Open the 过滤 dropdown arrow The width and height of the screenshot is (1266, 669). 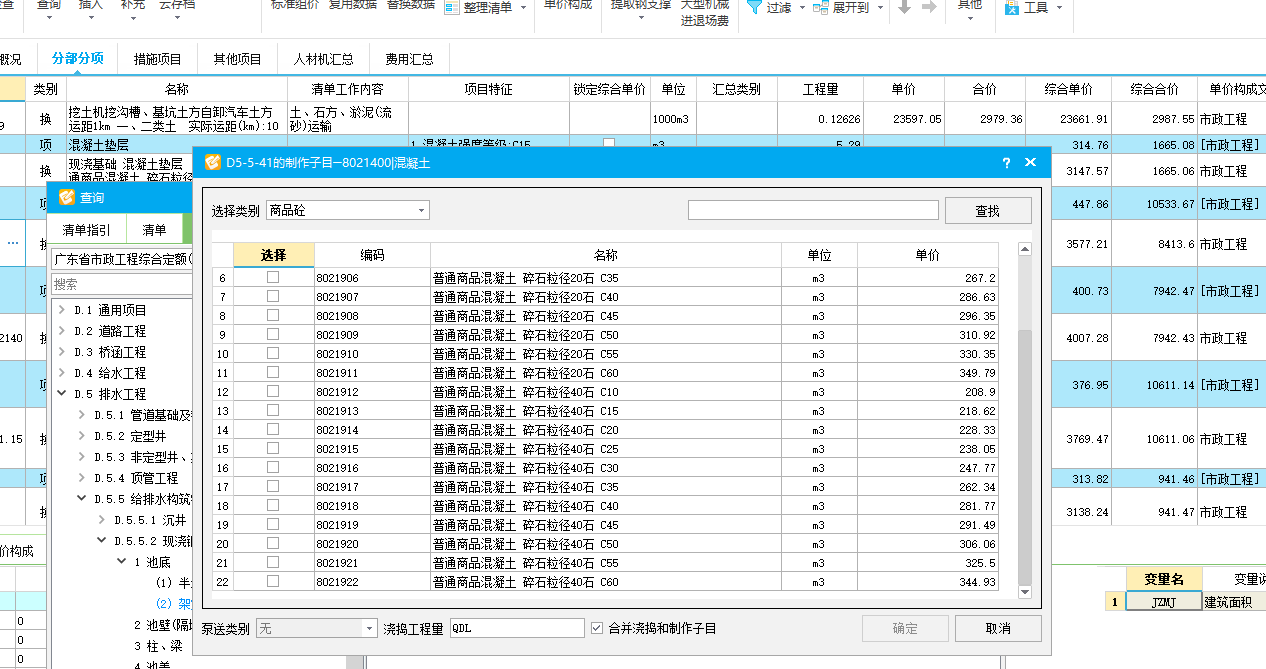point(800,8)
